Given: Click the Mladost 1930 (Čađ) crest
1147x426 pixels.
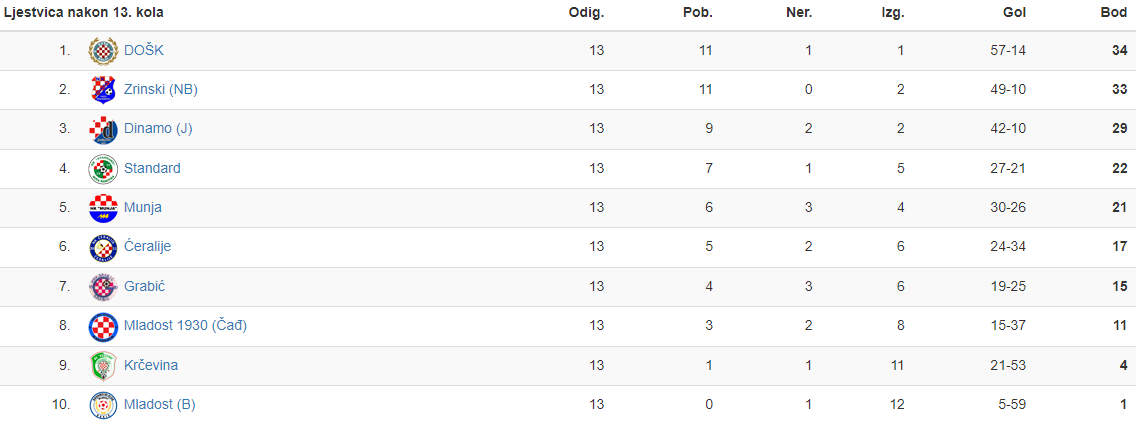Looking at the screenshot, I should coord(103,327).
